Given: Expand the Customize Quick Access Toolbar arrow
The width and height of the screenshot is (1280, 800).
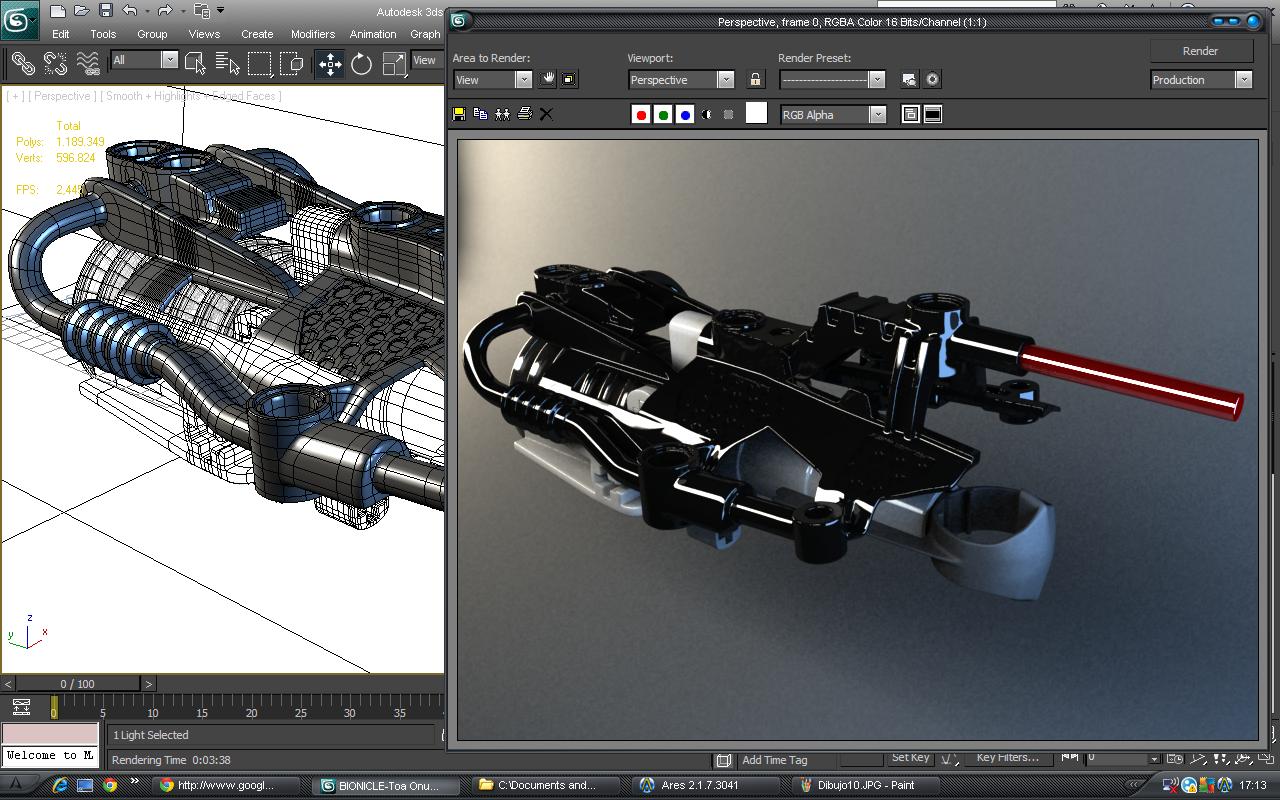Looking at the screenshot, I should [220, 11].
